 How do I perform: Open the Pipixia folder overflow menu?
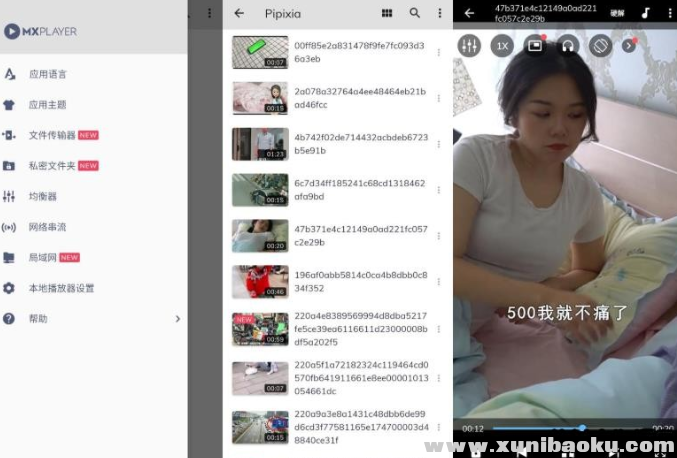(x=439, y=14)
